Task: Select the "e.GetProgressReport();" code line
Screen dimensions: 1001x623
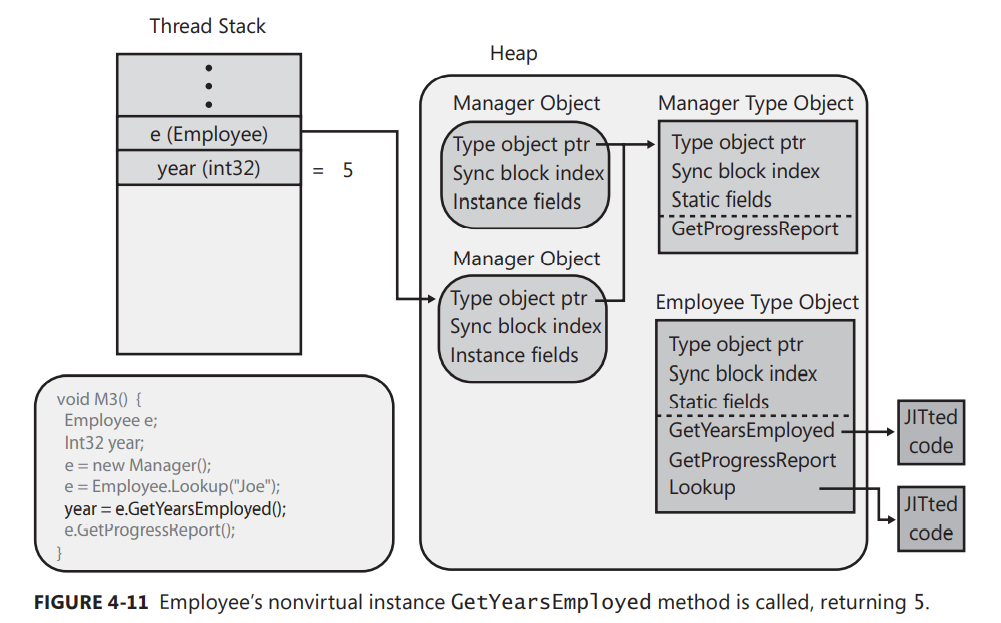Action: (x=150, y=530)
